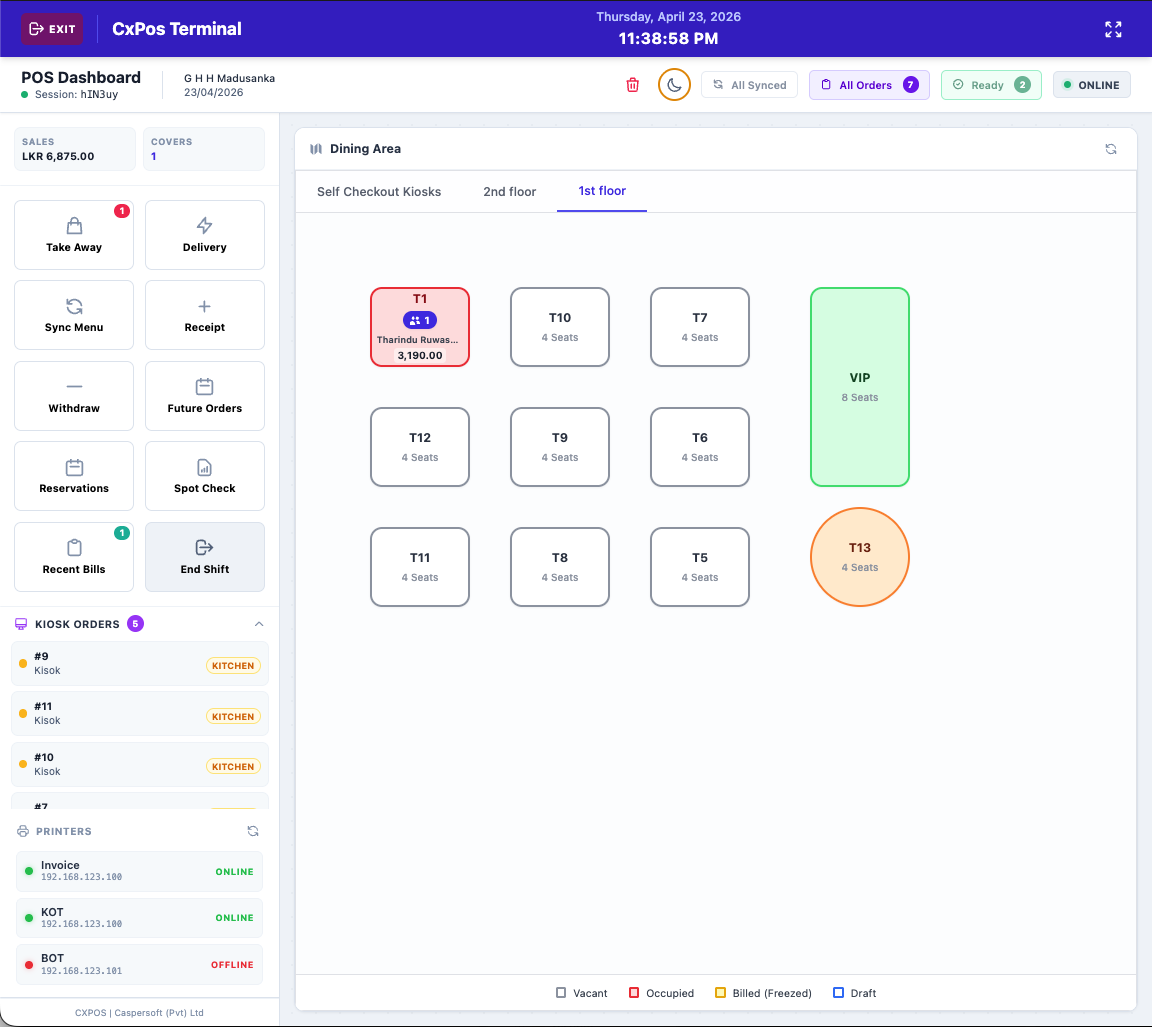
Task: Click the Billed (Freezed) legend box
Action: coord(720,992)
